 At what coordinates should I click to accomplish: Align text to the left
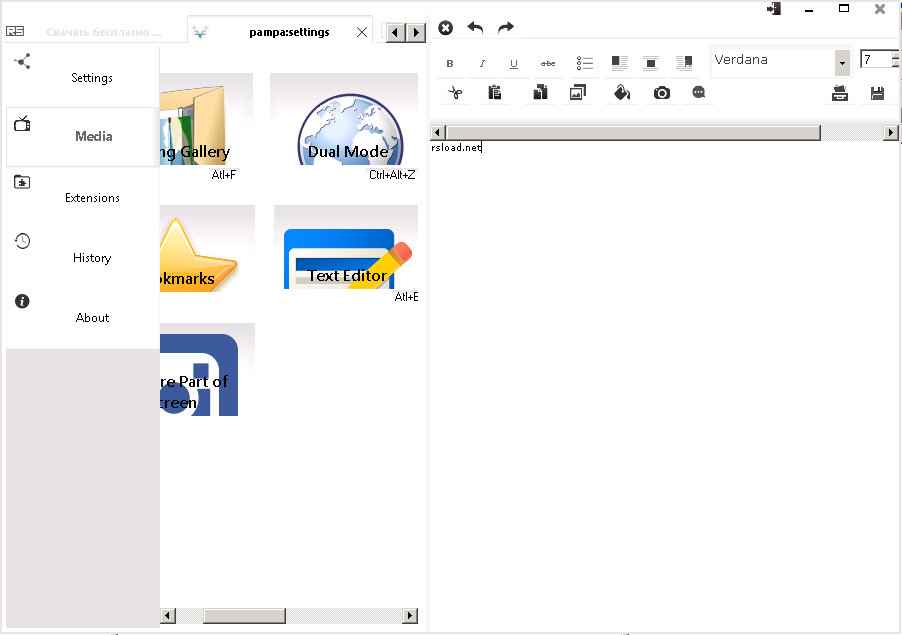620,62
